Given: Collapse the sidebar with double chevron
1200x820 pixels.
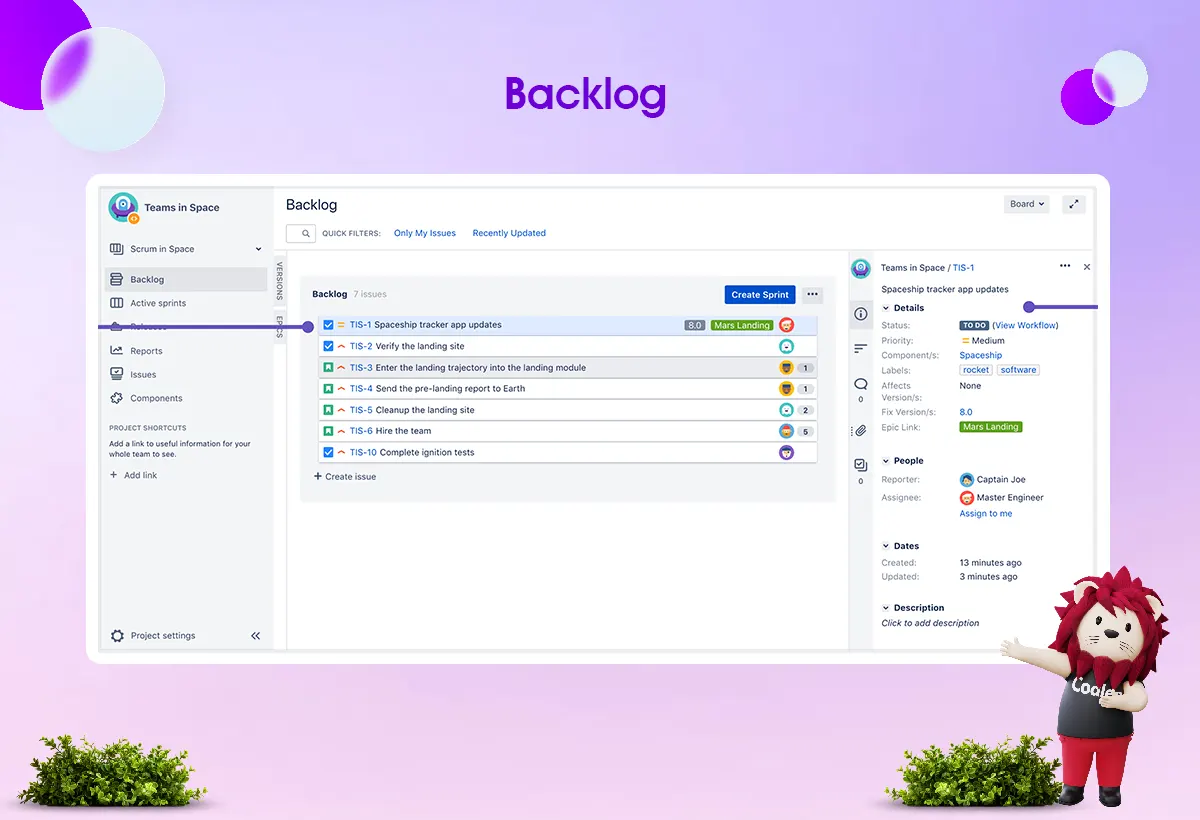Looking at the screenshot, I should coord(255,636).
